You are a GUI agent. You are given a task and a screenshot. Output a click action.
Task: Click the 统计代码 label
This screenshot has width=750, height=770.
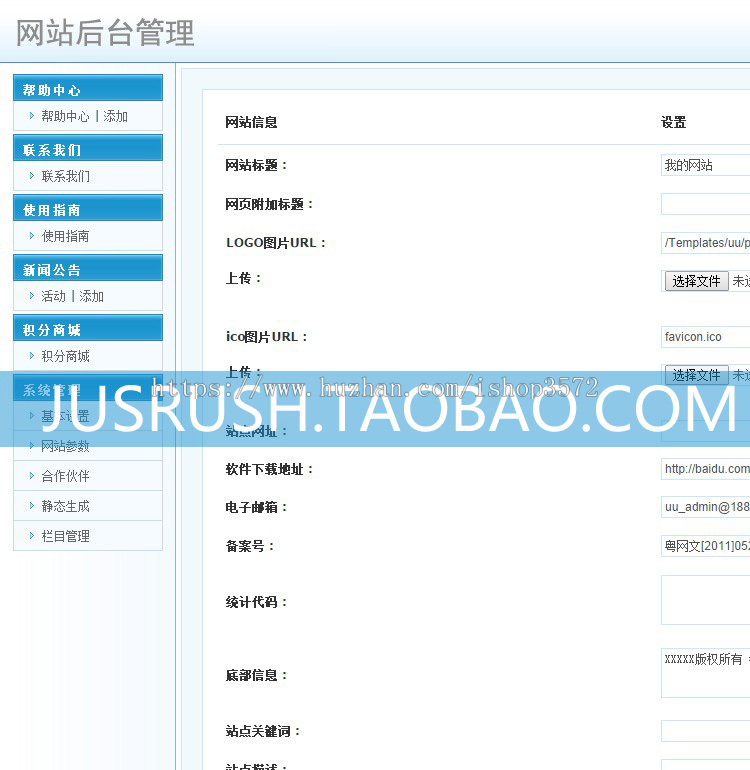(x=256, y=602)
